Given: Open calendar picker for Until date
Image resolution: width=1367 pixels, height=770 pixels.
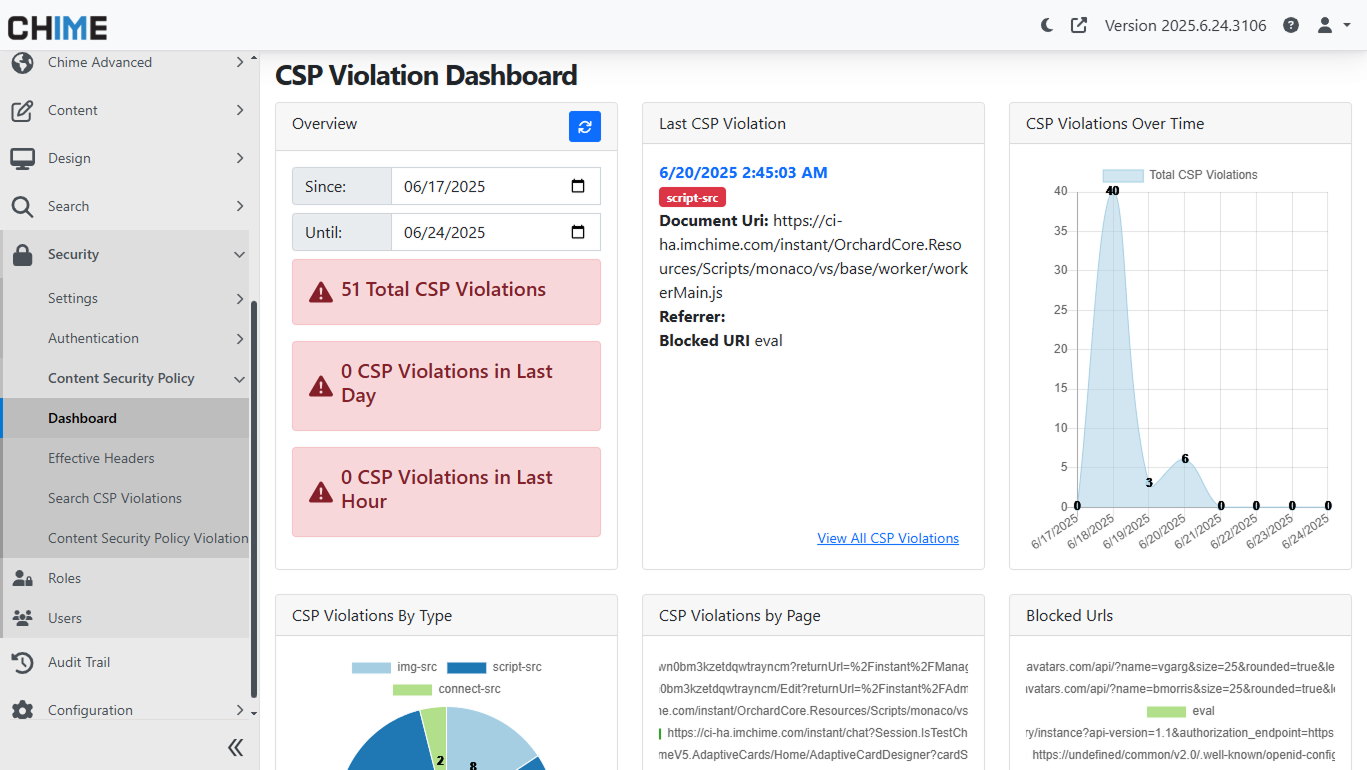Looking at the screenshot, I should [578, 232].
